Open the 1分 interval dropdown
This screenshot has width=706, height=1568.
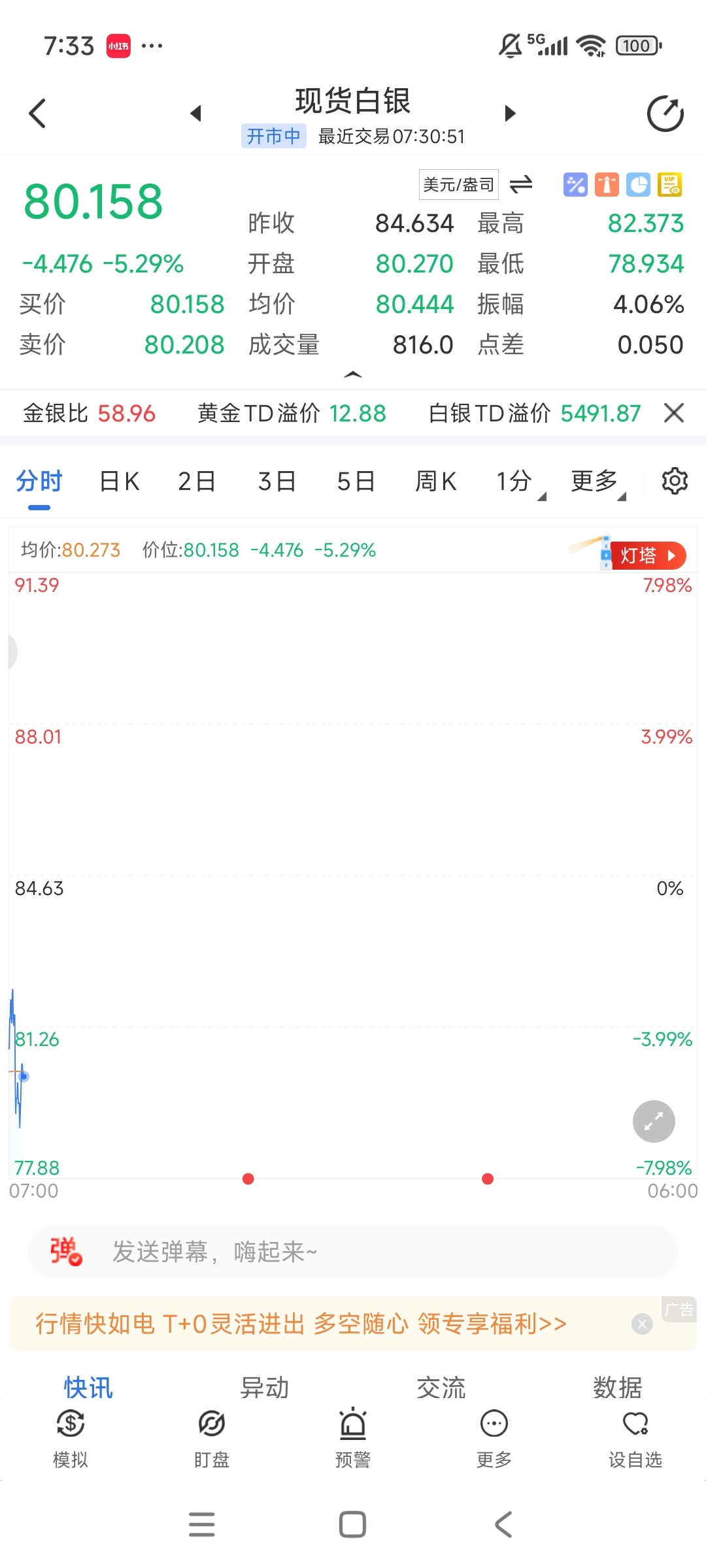tap(520, 482)
